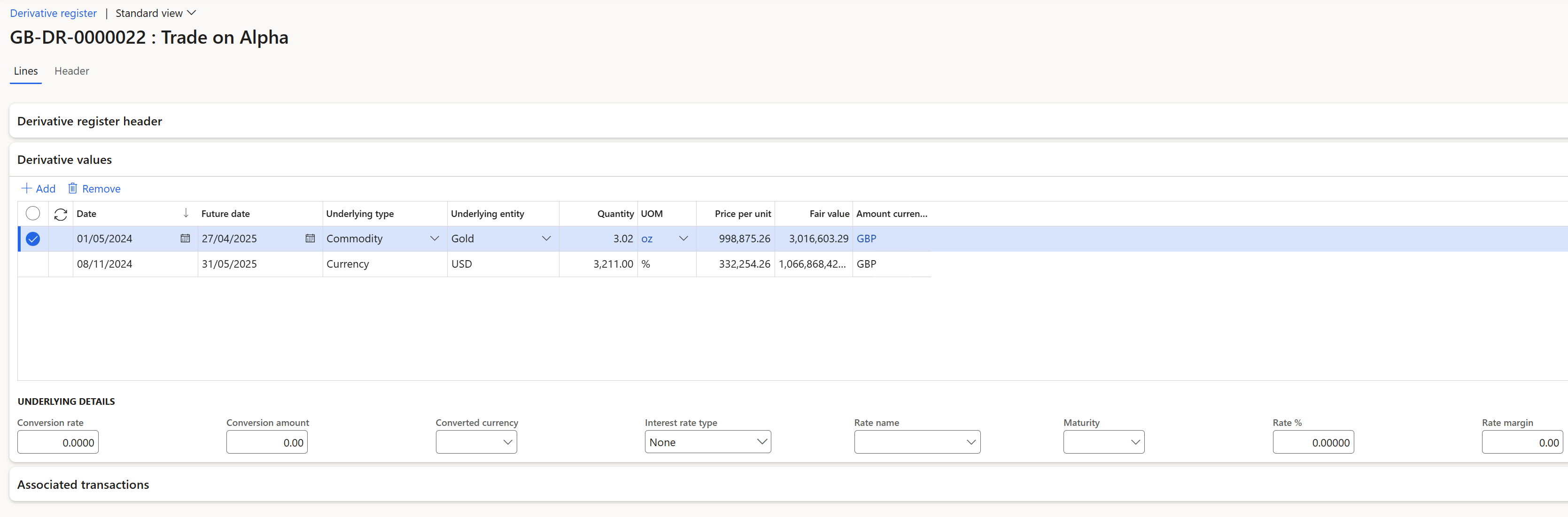1568x517 pixels.
Task: Click the Rate % input field
Action: click(x=1313, y=442)
